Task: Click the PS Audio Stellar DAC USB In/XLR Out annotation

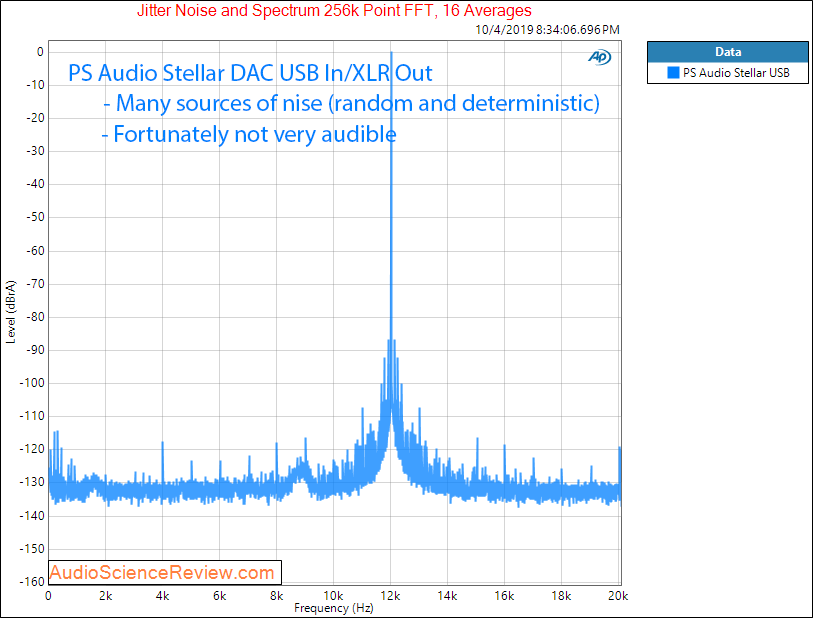Action: (250, 73)
